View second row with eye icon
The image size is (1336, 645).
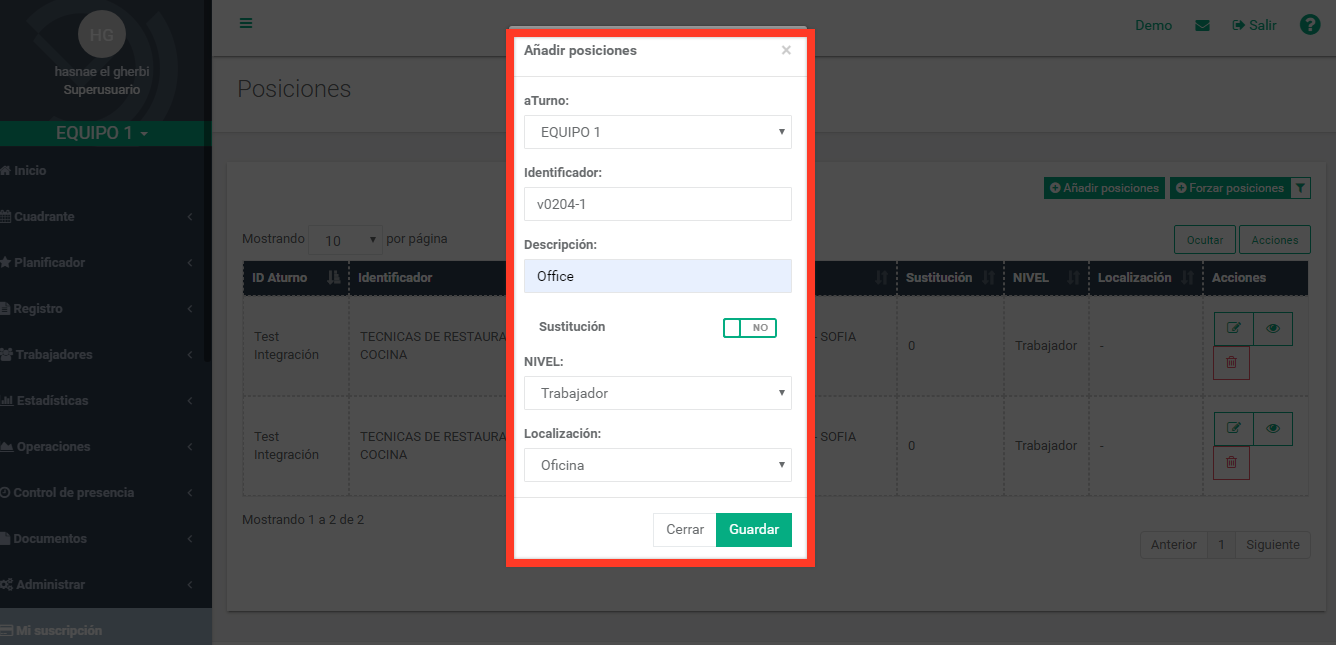tap(1273, 429)
